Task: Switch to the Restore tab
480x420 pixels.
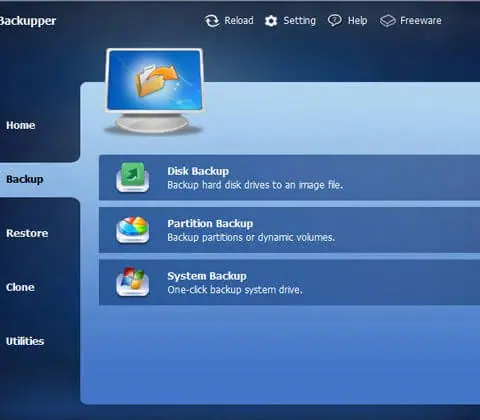Action: coord(27,233)
